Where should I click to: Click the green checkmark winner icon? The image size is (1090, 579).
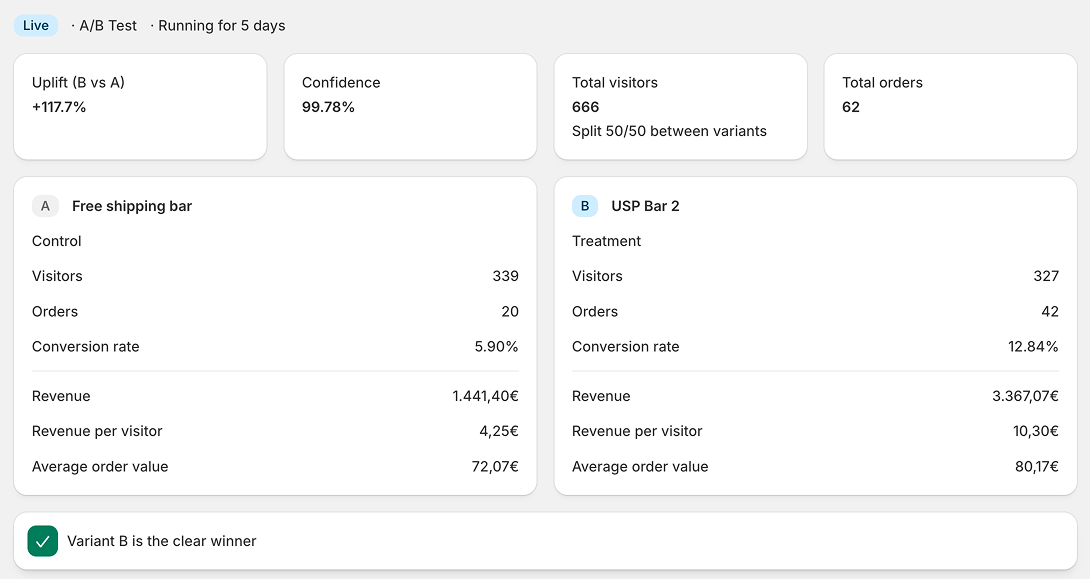(x=42, y=541)
